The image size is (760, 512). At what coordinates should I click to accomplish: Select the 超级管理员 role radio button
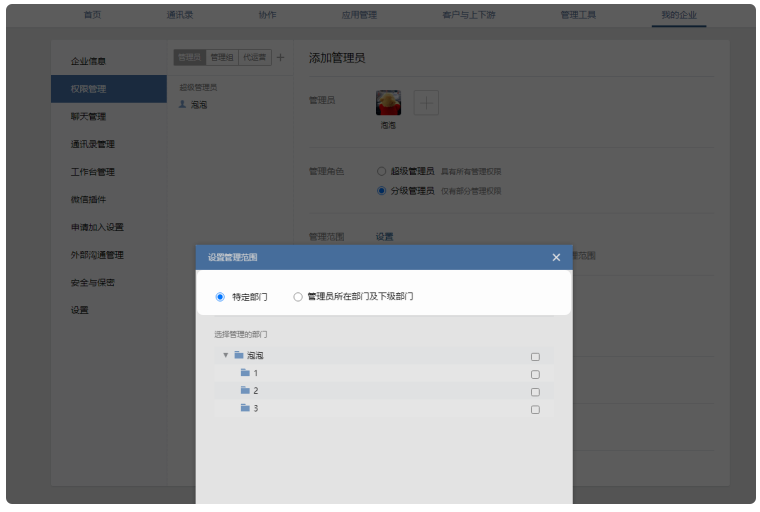[x=381, y=171]
